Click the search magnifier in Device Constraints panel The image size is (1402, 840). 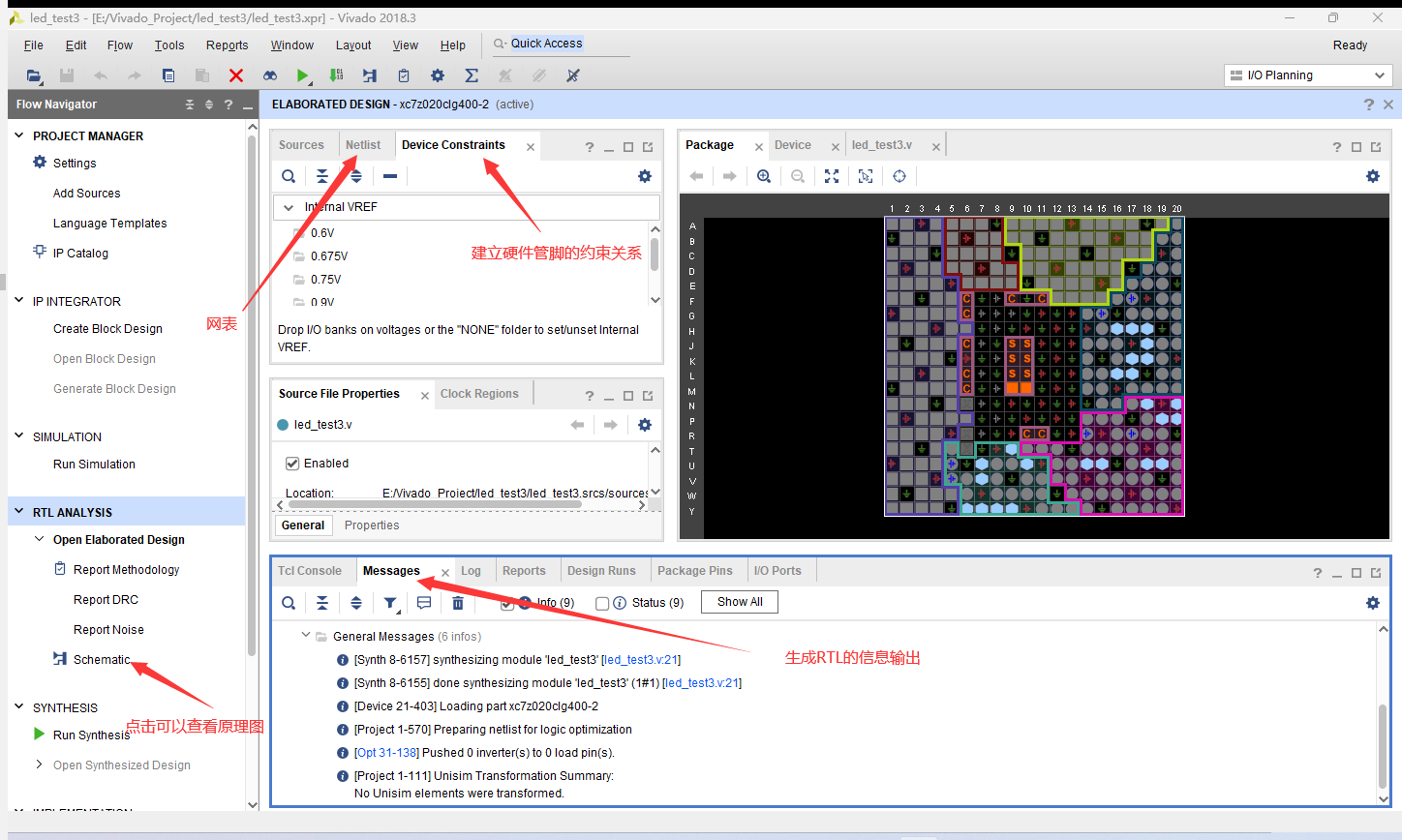pyautogui.click(x=289, y=176)
